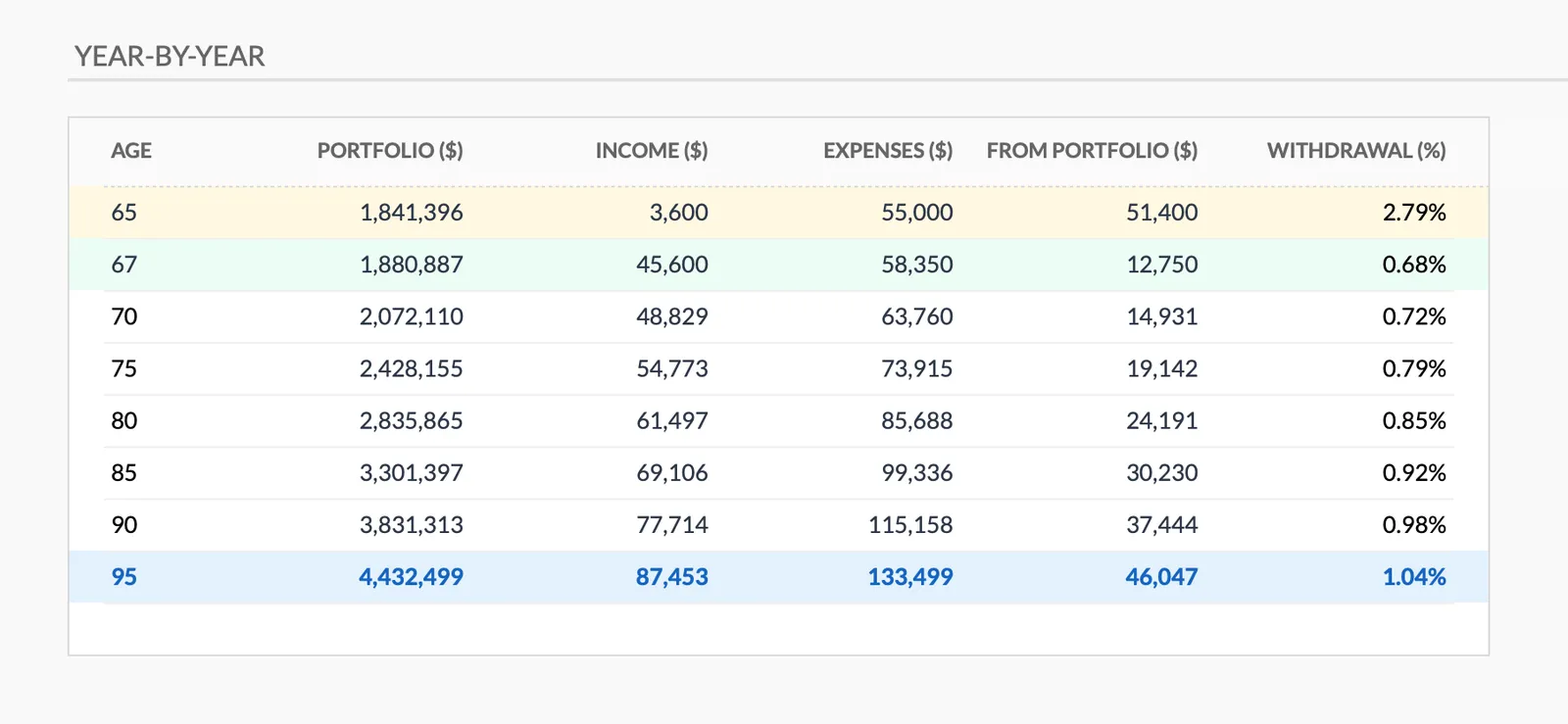Click the age 80 cell
The width and height of the screenshot is (1568, 724).
[x=124, y=421]
